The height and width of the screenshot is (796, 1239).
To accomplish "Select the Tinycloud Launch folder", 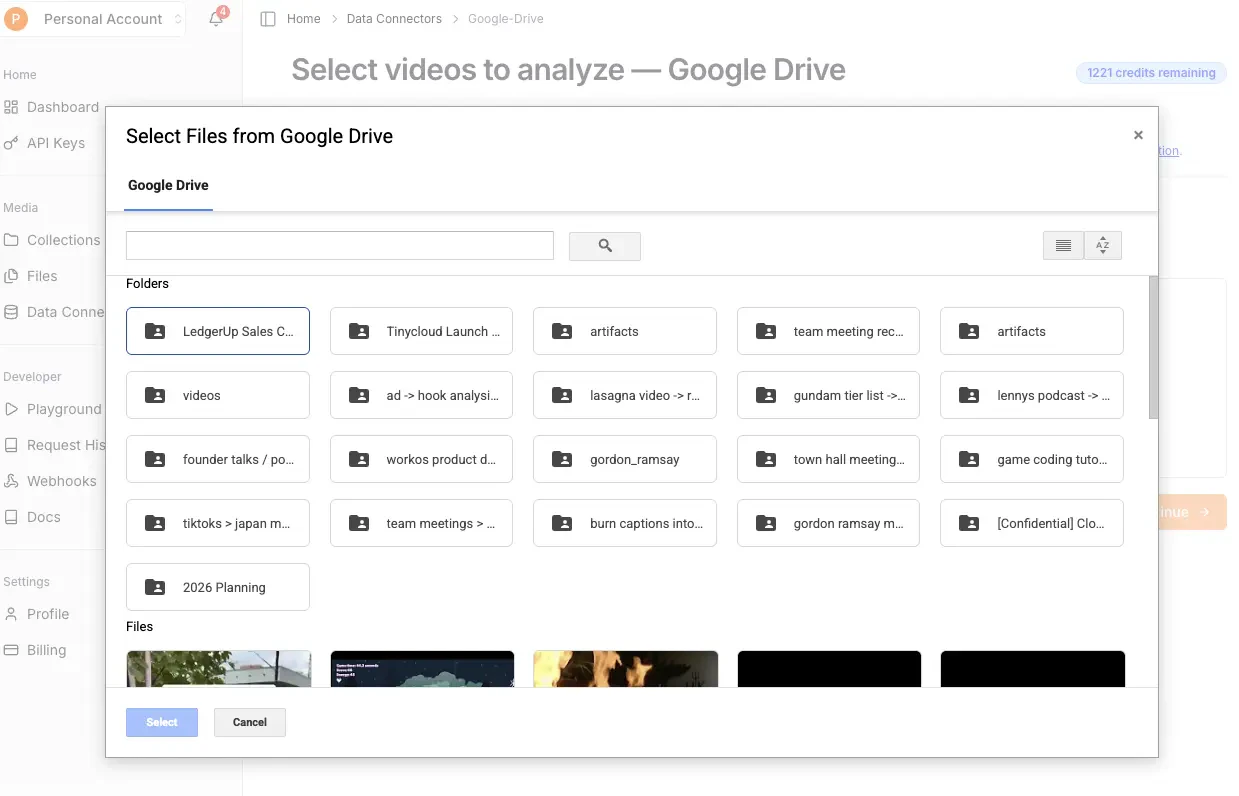I will tap(421, 331).
